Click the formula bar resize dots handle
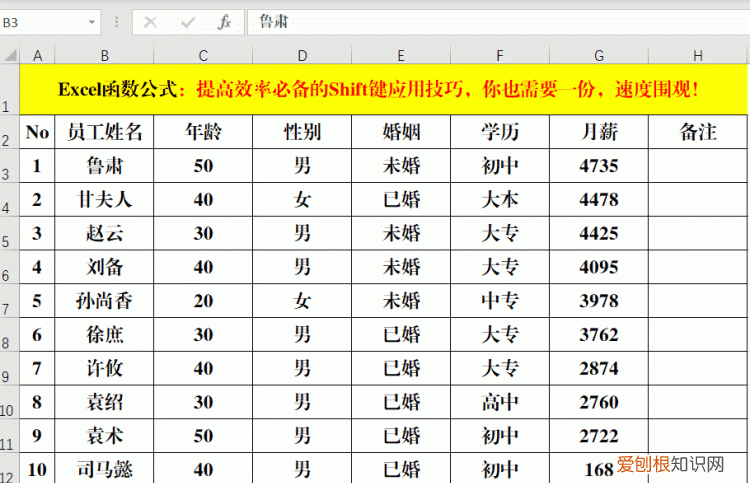750x483 pixels. pos(116,22)
